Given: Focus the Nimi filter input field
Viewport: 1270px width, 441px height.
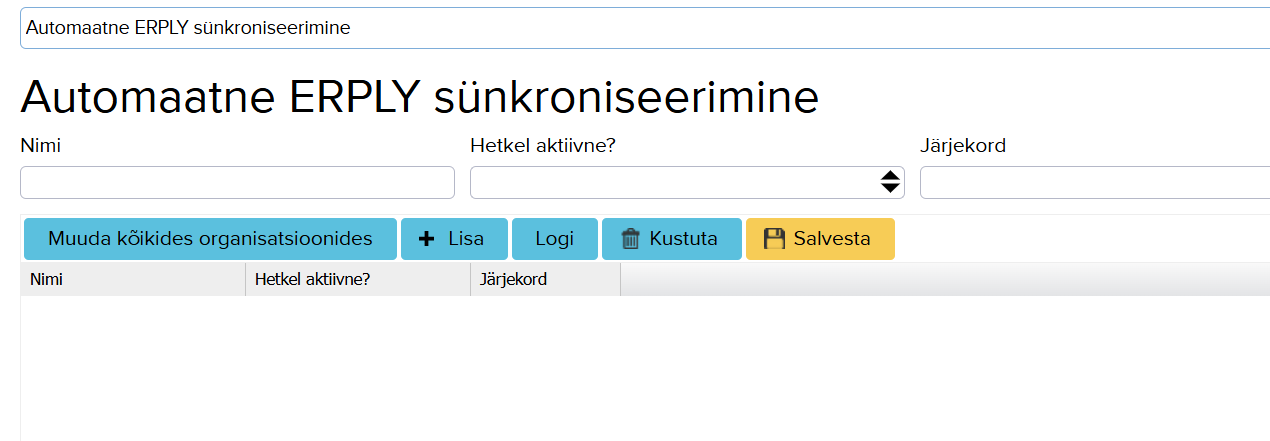Looking at the screenshot, I should pyautogui.click(x=237, y=182).
